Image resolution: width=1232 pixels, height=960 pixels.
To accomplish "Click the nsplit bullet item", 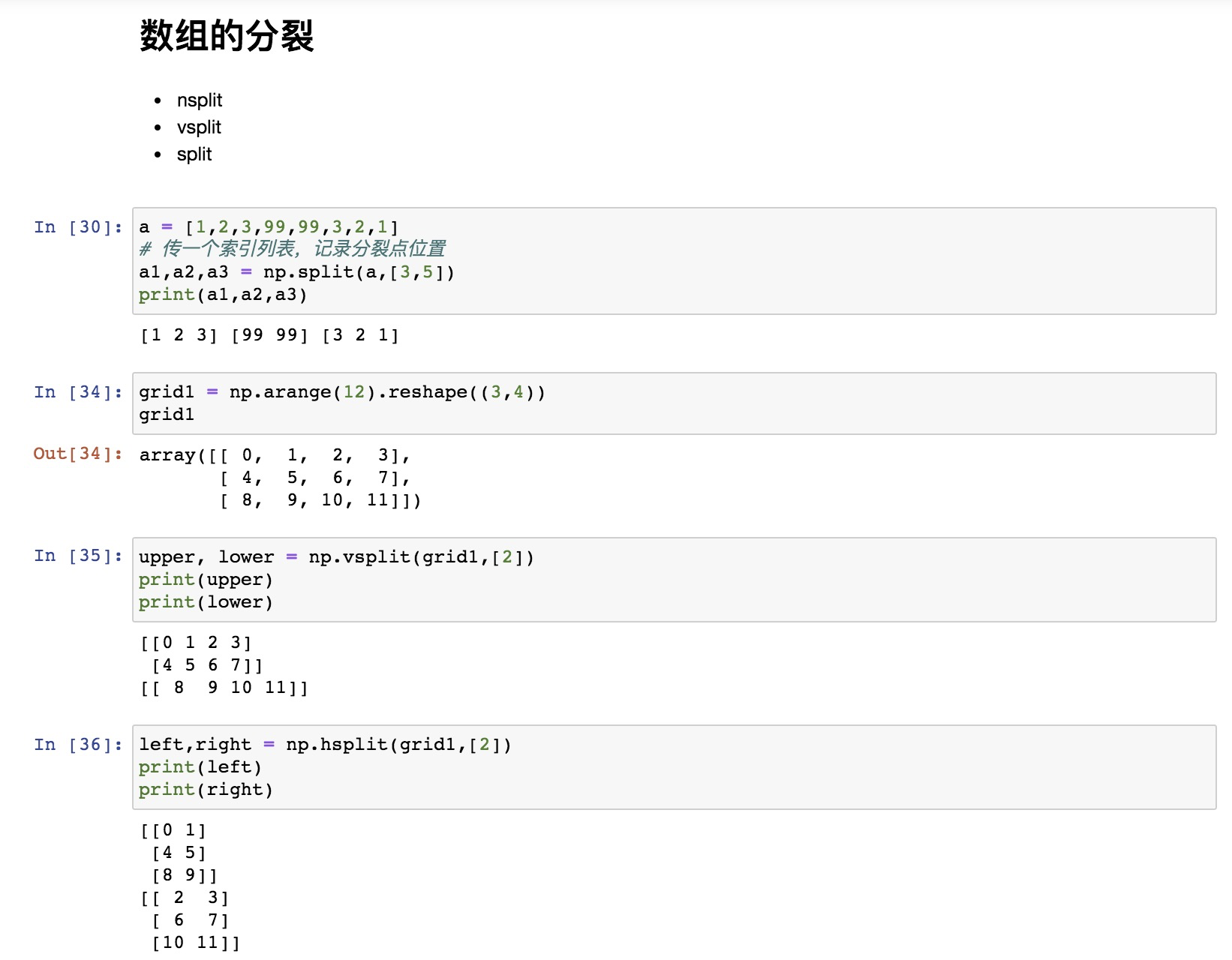I will click(200, 100).
